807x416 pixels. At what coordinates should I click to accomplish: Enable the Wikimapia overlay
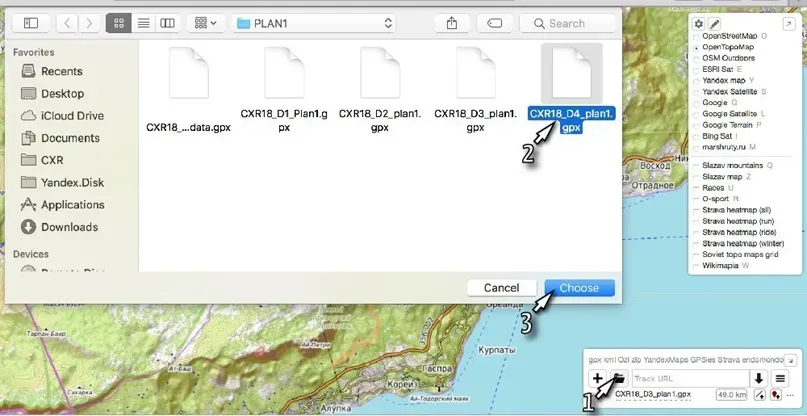point(721,266)
